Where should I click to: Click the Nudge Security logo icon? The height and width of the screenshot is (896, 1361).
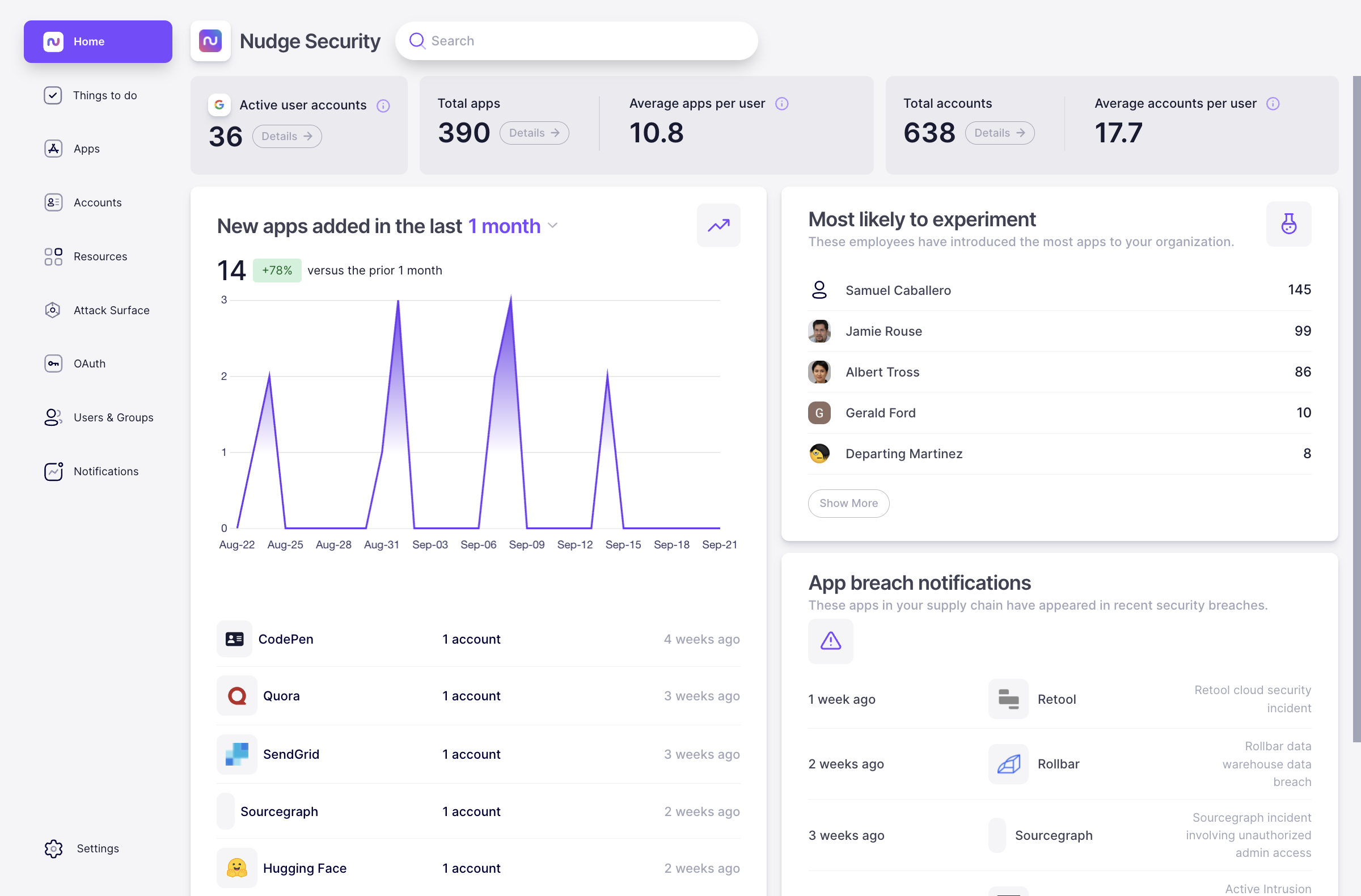(x=210, y=41)
